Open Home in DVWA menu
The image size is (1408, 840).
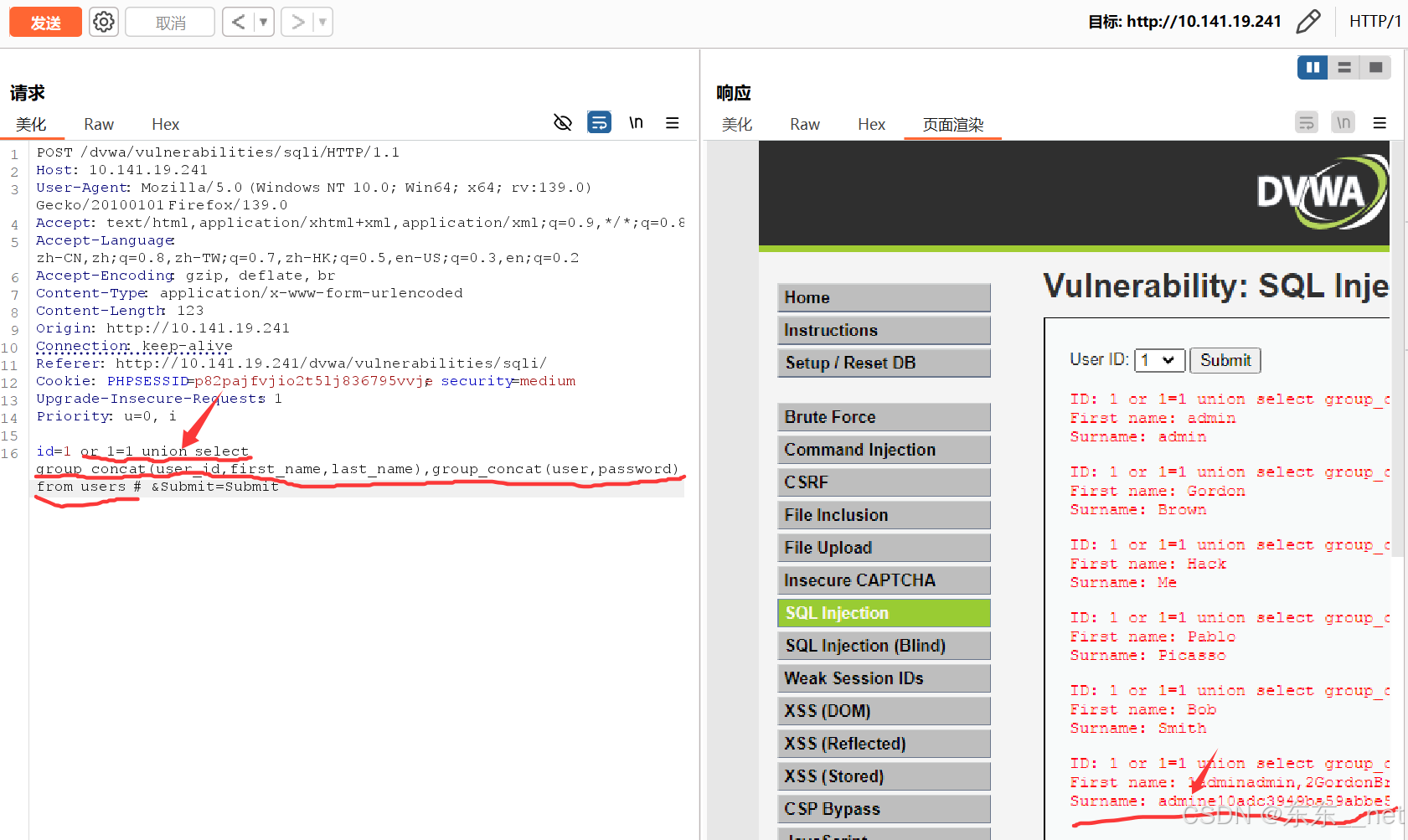884,297
